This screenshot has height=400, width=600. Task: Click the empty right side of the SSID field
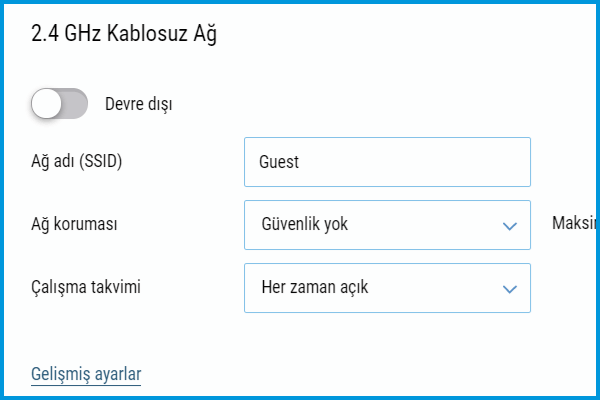point(460,162)
